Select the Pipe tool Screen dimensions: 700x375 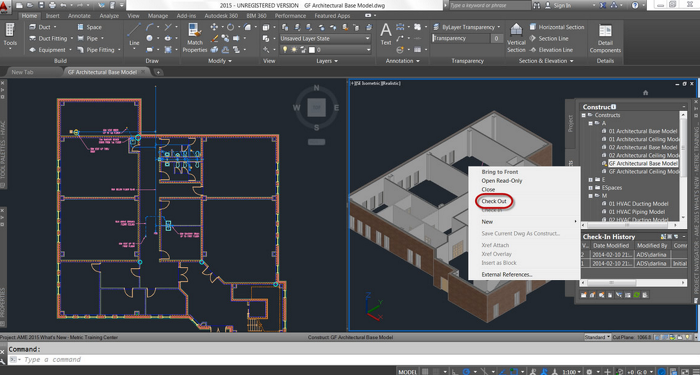(88, 39)
